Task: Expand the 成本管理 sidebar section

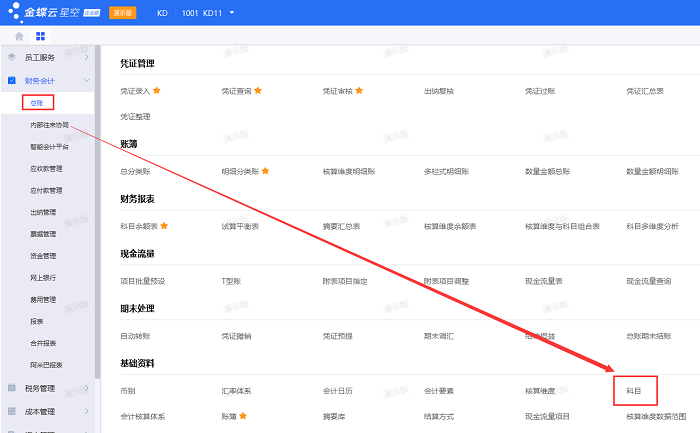Action: point(87,410)
